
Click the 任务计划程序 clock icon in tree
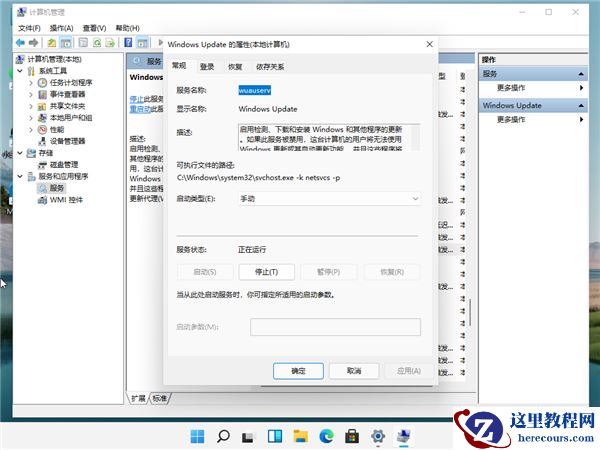42,83
